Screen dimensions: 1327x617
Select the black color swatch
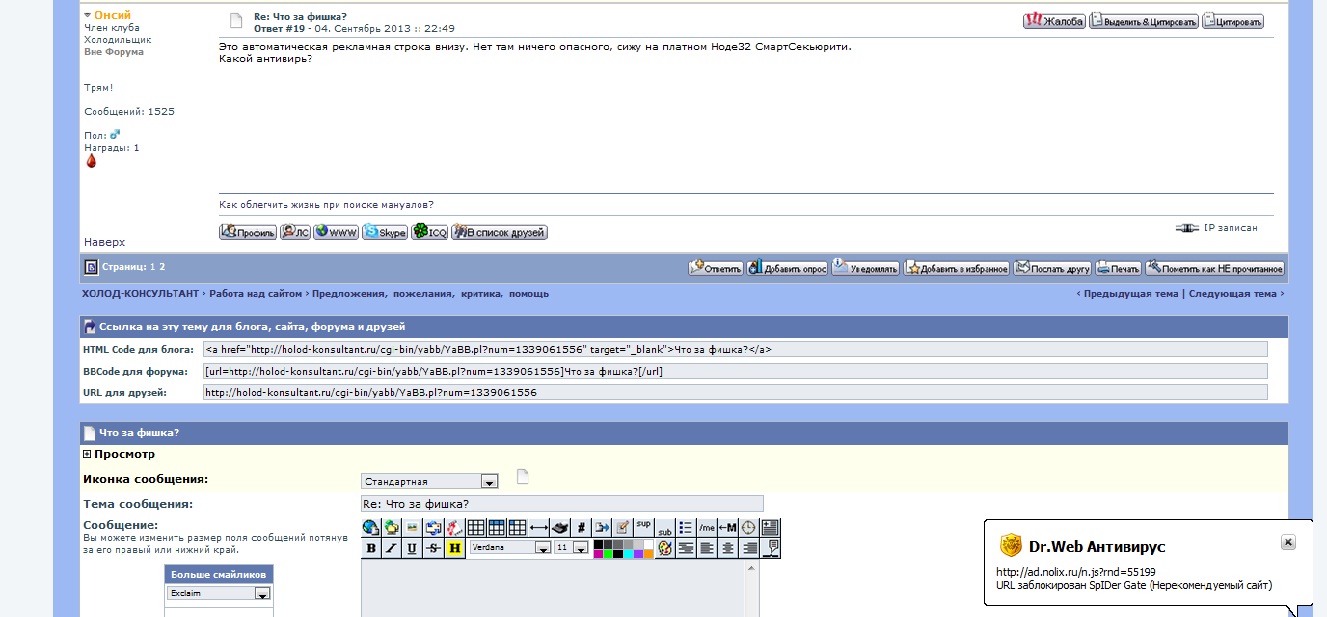[x=598, y=544]
